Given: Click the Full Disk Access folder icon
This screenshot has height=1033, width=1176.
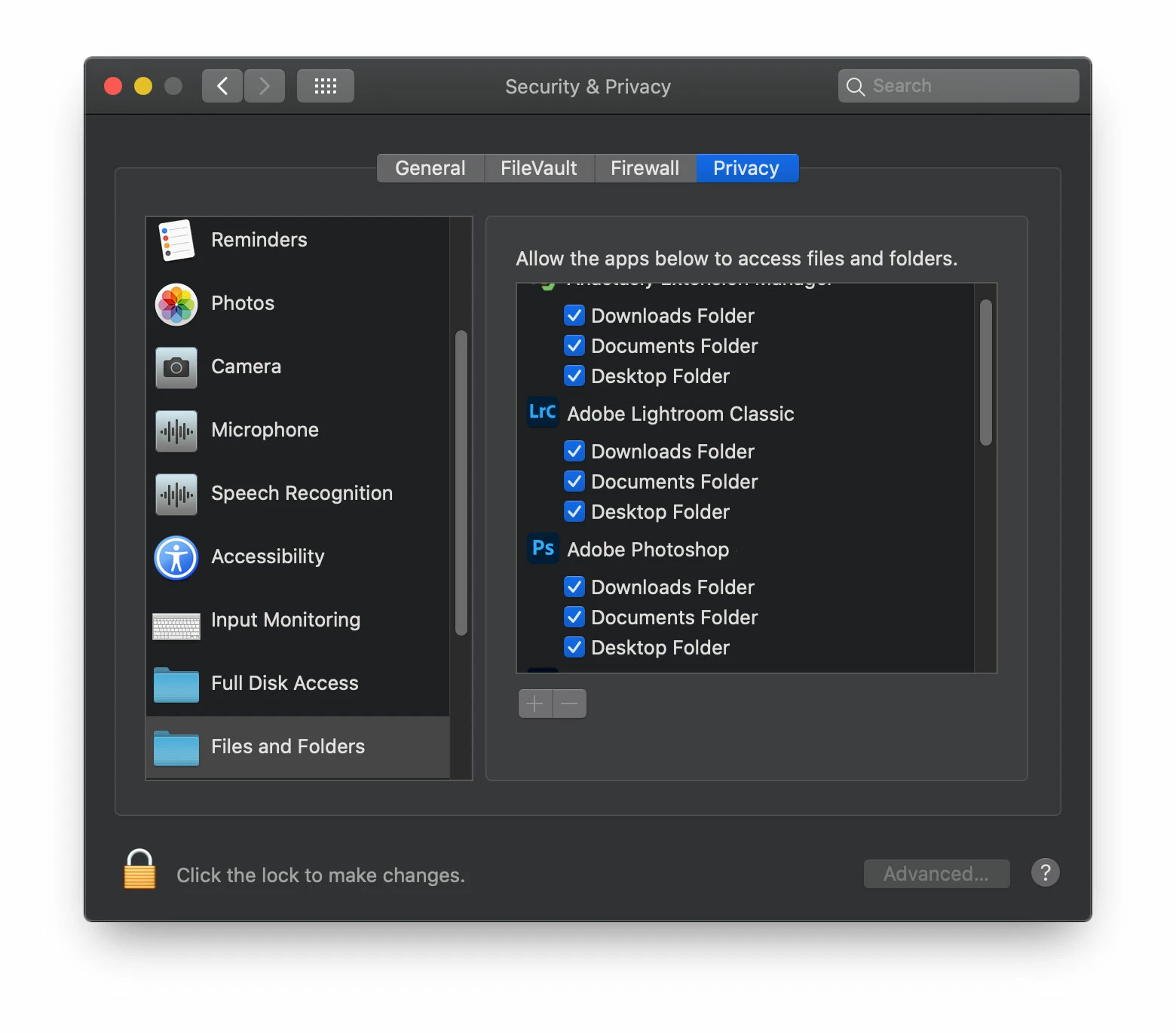Looking at the screenshot, I should pos(176,685).
